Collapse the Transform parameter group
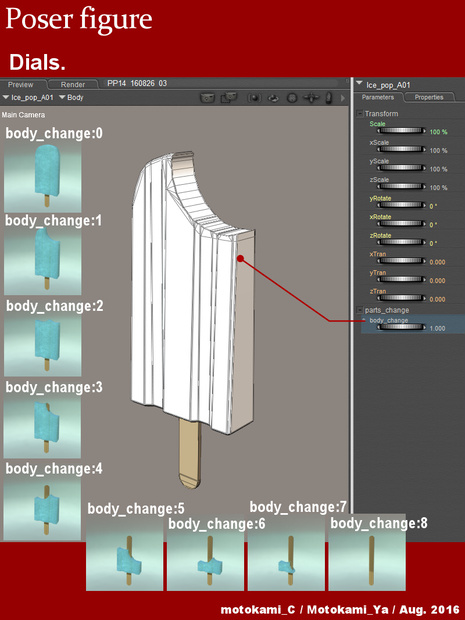 click(360, 114)
